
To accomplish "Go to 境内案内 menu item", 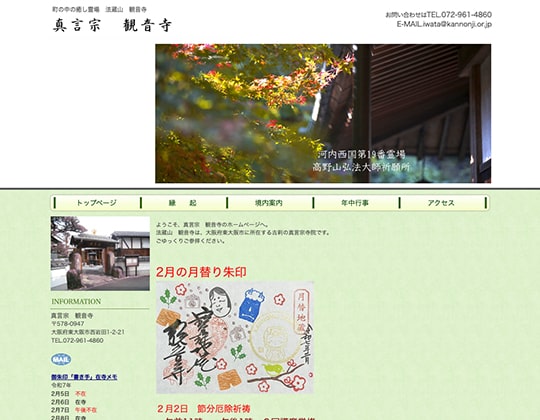I will 269,203.
